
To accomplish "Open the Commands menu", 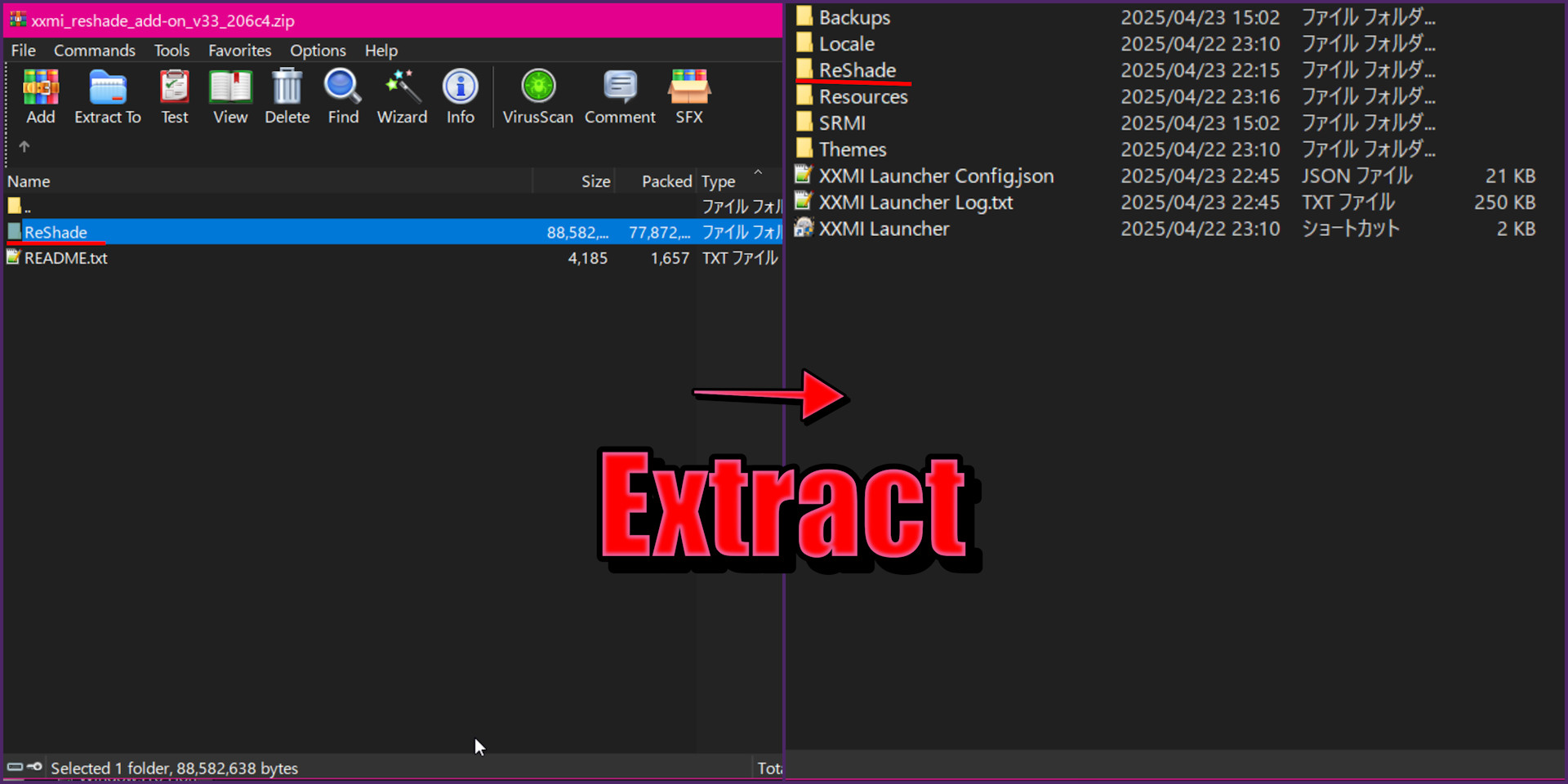I will [x=95, y=51].
